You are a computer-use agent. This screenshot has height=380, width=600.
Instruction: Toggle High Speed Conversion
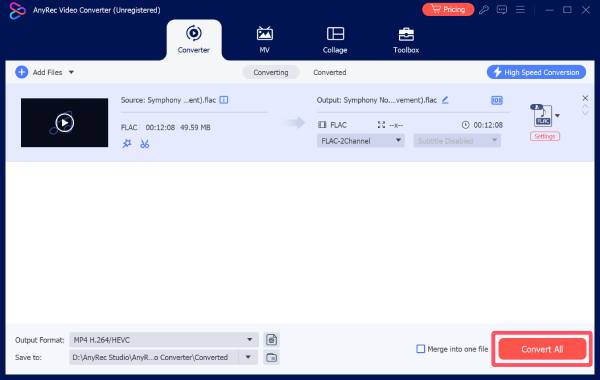pyautogui.click(x=536, y=72)
